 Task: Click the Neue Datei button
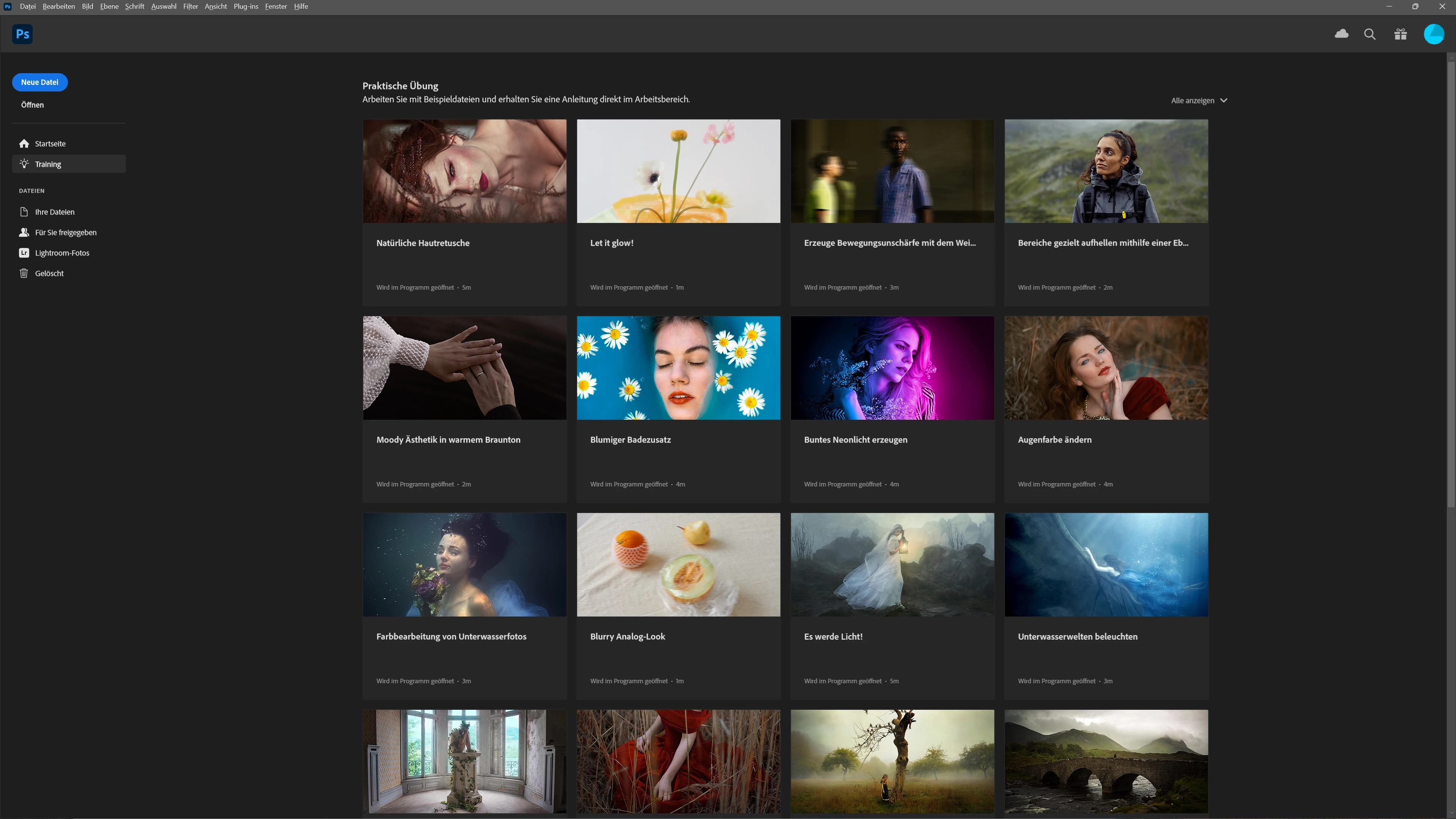tap(39, 82)
